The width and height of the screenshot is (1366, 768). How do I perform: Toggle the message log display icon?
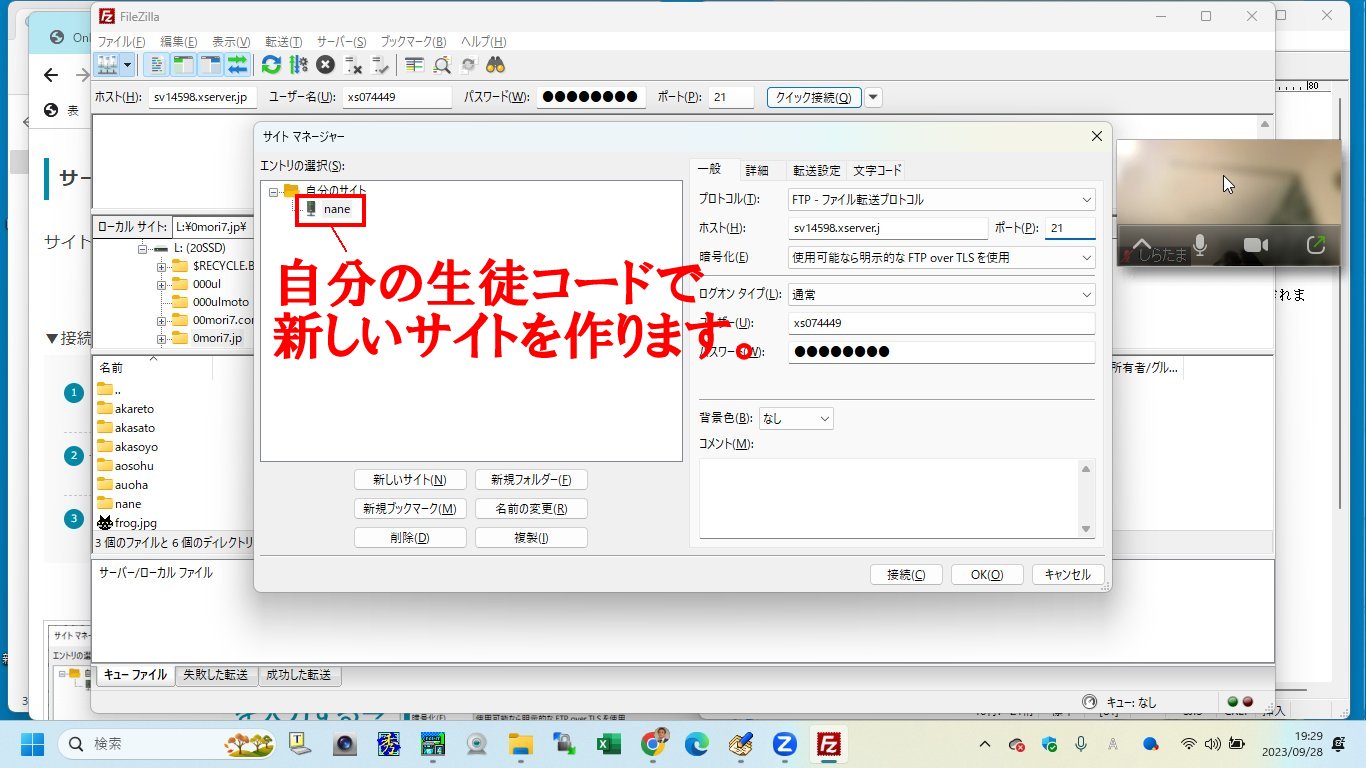157,65
